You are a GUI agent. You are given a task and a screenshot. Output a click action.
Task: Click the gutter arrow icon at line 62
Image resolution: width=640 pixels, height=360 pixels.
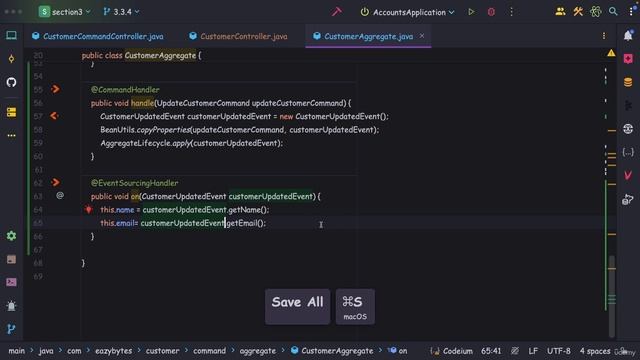pos(56,182)
